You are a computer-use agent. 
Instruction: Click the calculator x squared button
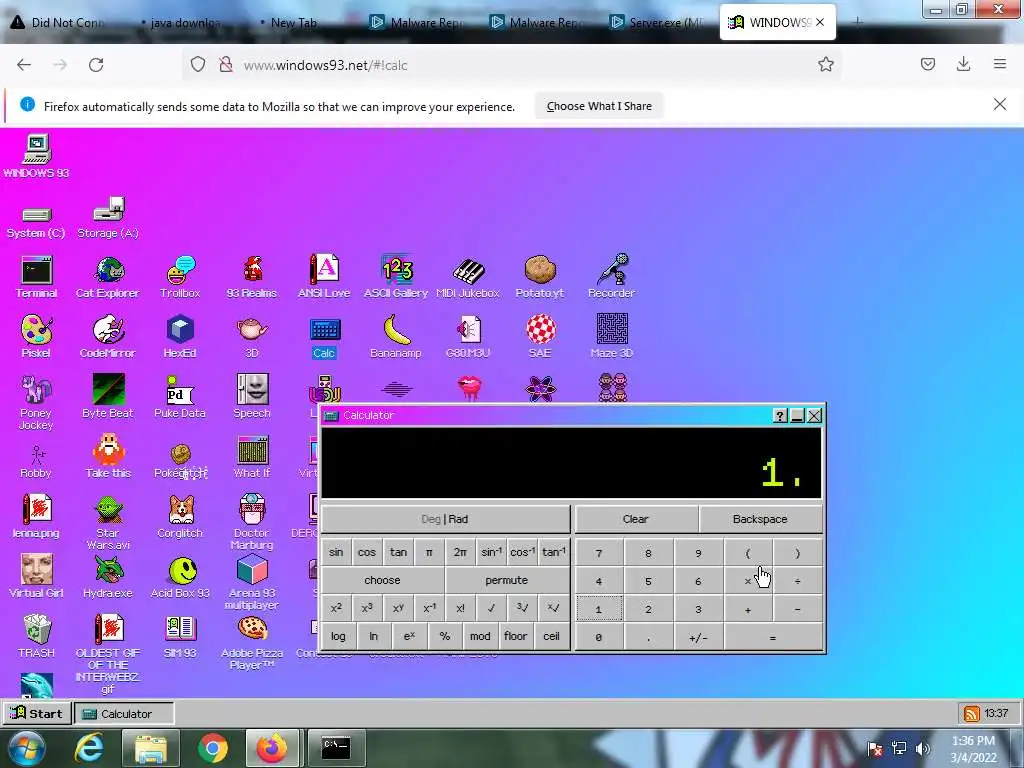pyautogui.click(x=336, y=608)
